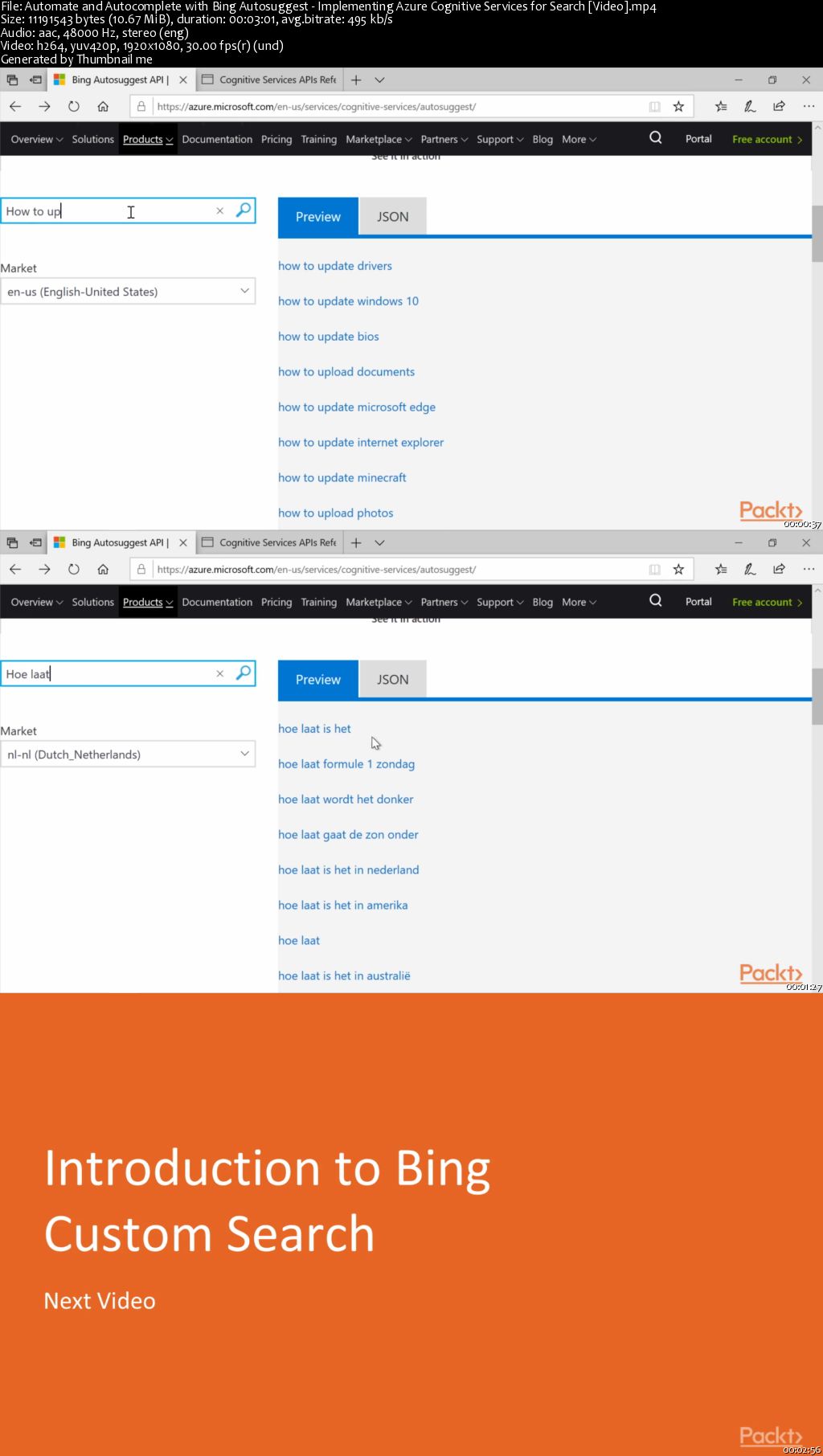Click 'how to update bios' suggestion
The image size is (823, 1456).
(x=329, y=337)
